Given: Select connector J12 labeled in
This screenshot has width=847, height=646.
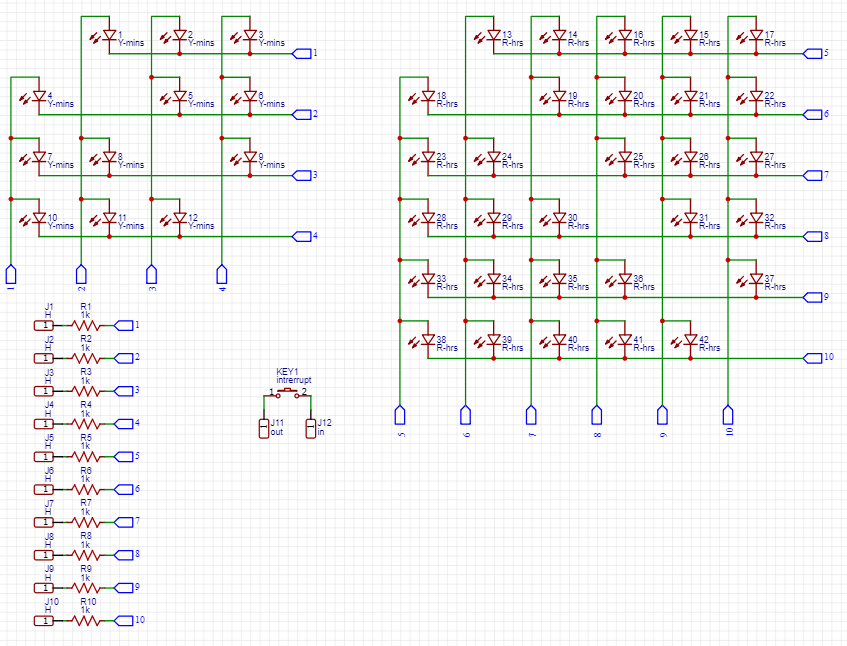Looking at the screenshot, I should point(311,430).
